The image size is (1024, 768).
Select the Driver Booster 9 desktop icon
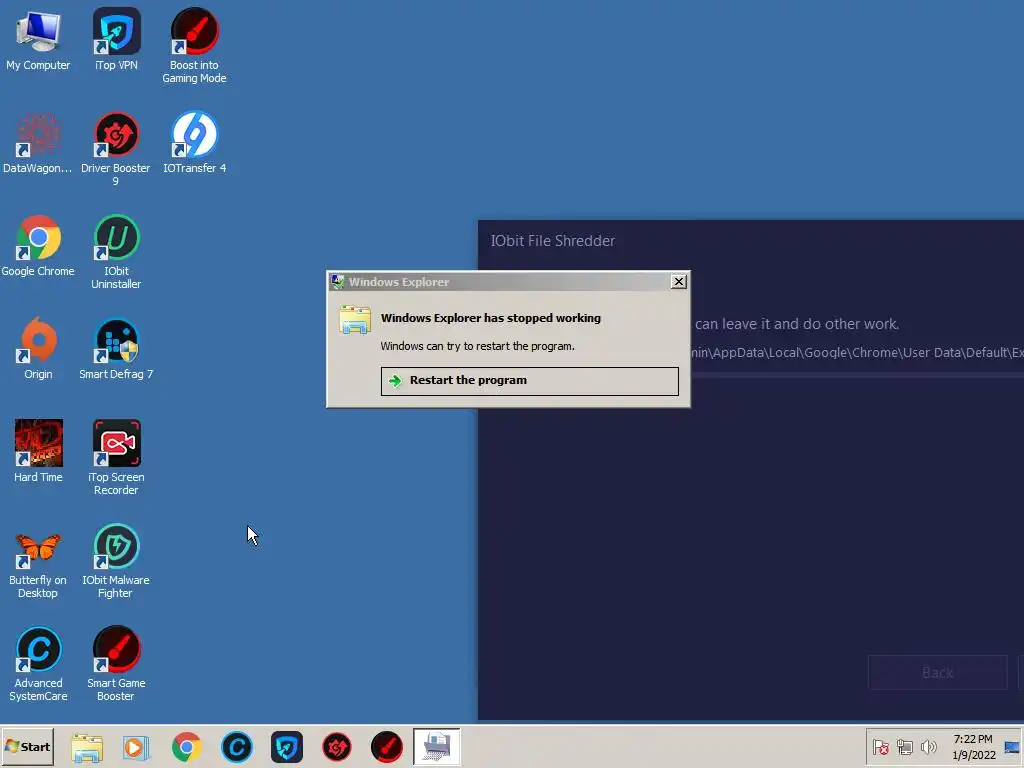pos(116,149)
